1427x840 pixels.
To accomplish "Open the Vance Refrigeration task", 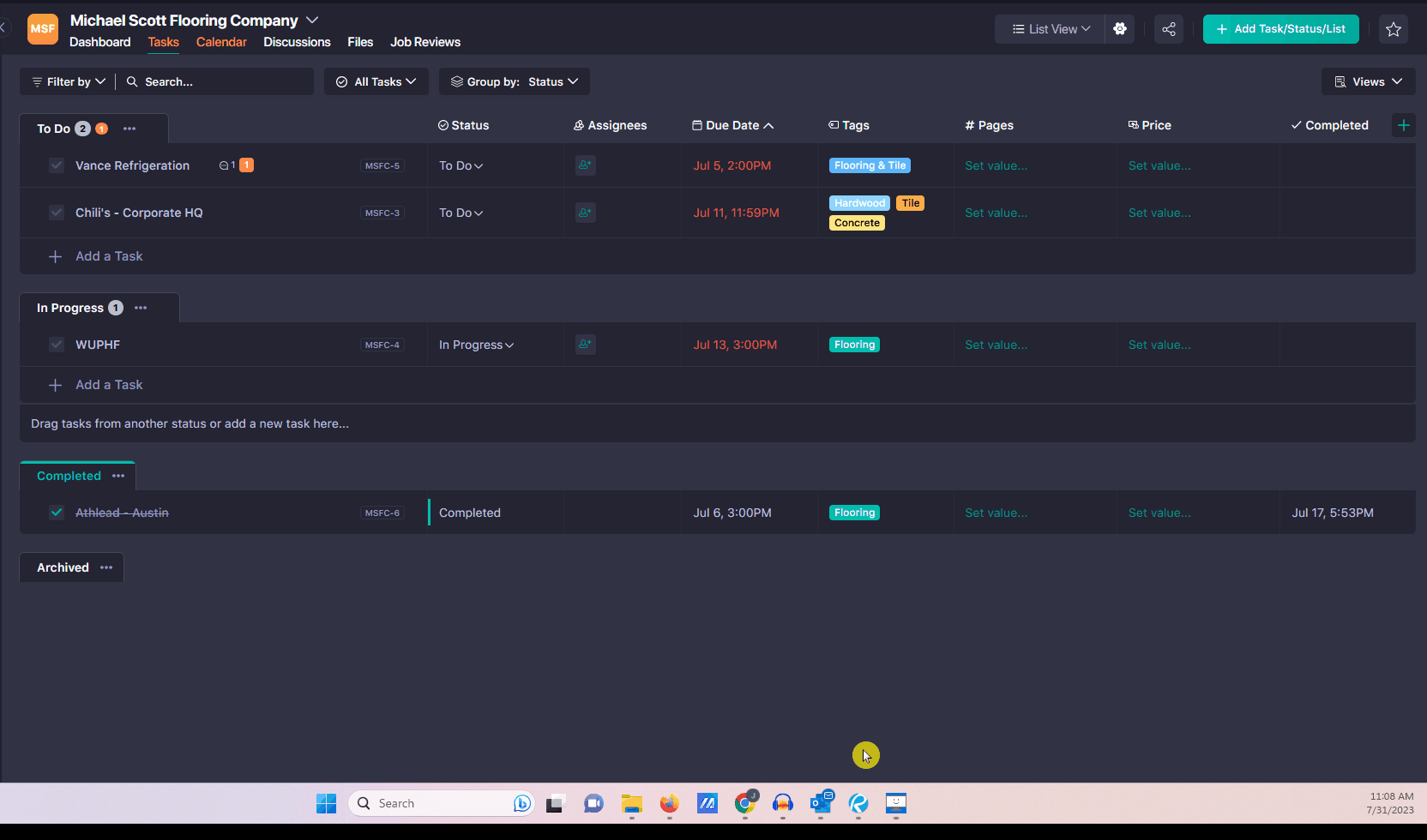I will pos(132,165).
